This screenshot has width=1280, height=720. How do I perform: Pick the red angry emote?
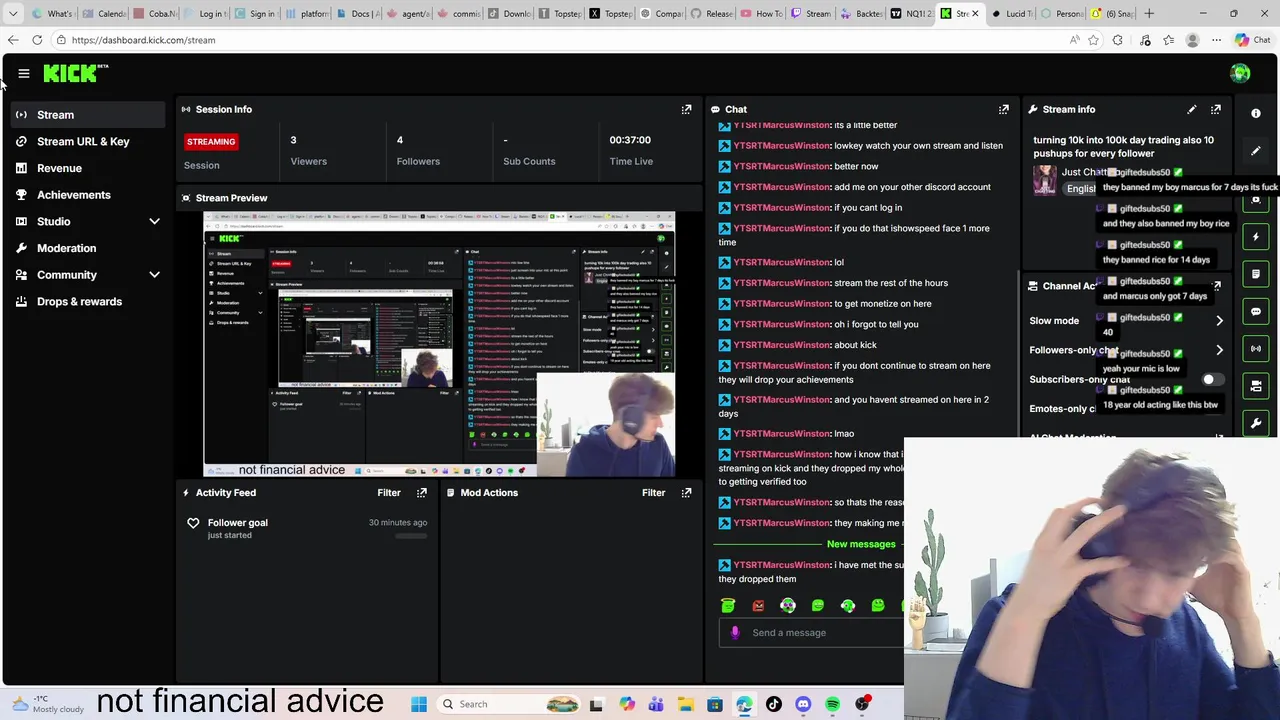(x=758, y=606)
